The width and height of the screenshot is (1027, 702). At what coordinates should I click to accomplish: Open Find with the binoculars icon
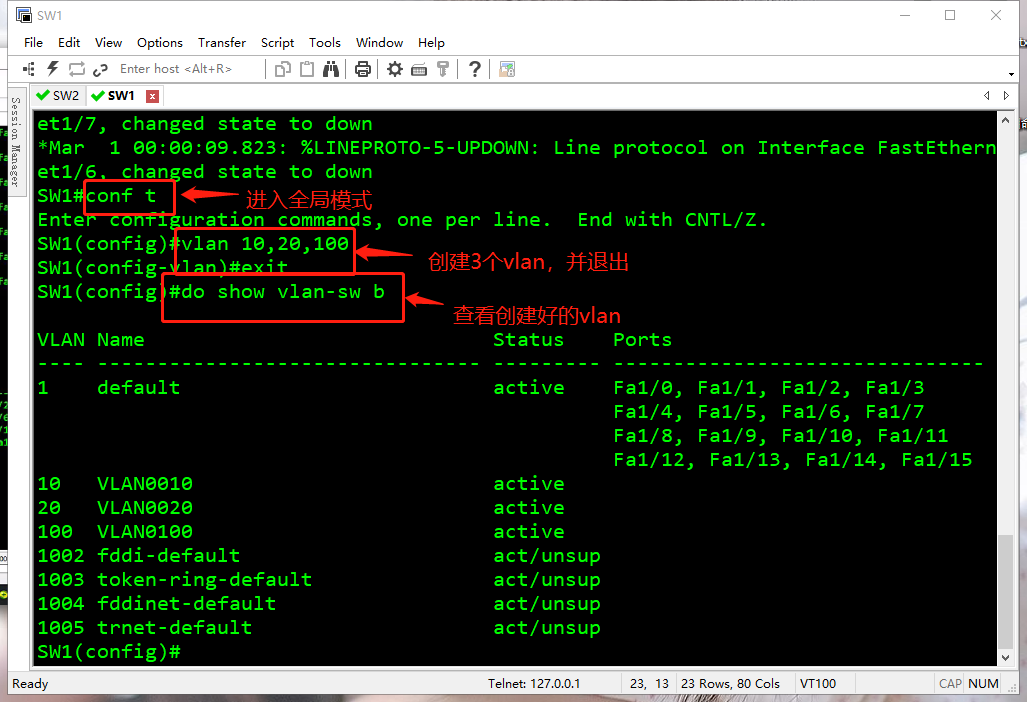coord(331,69)
